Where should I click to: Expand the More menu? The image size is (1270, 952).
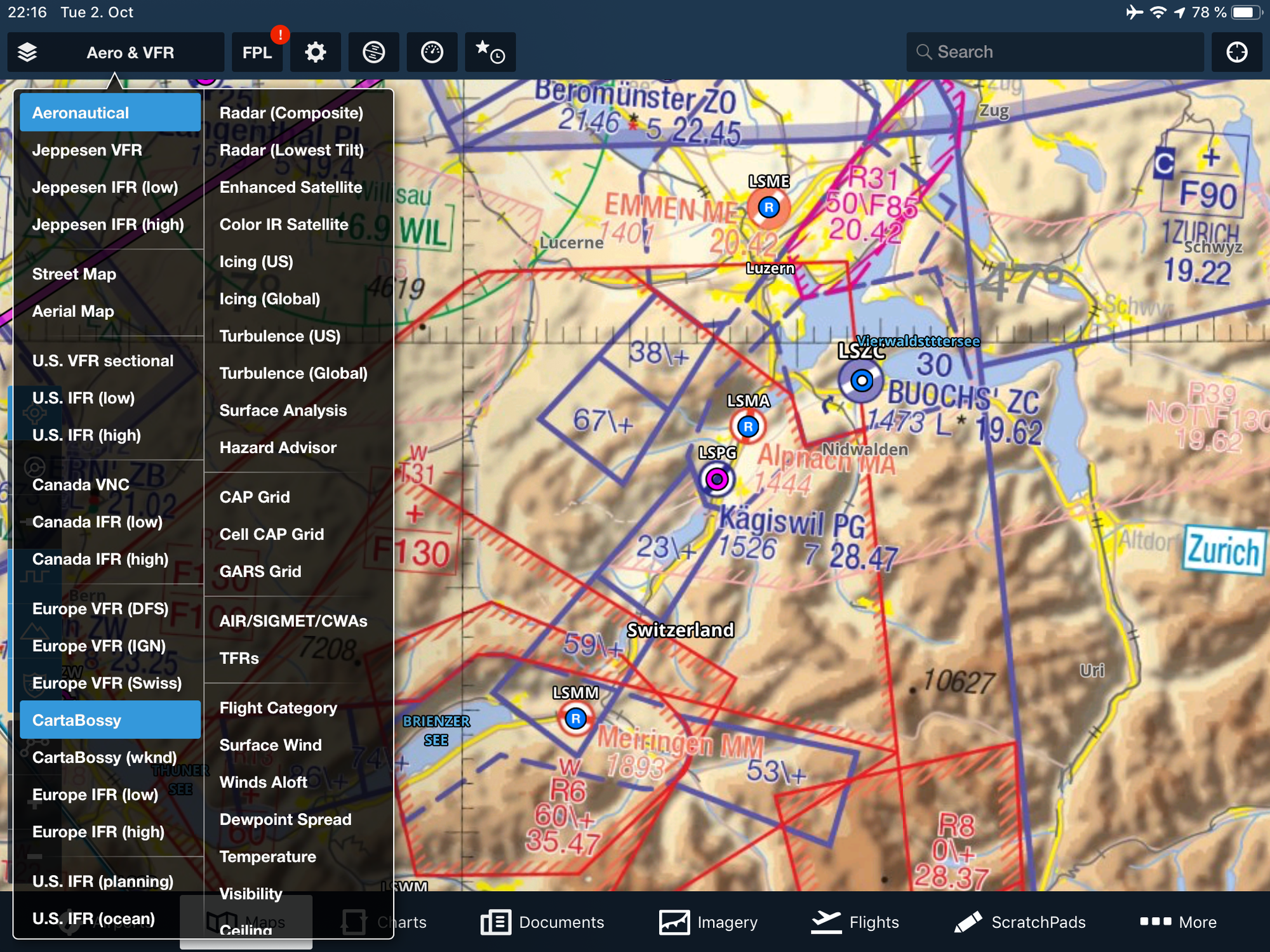coord(1179,922)
